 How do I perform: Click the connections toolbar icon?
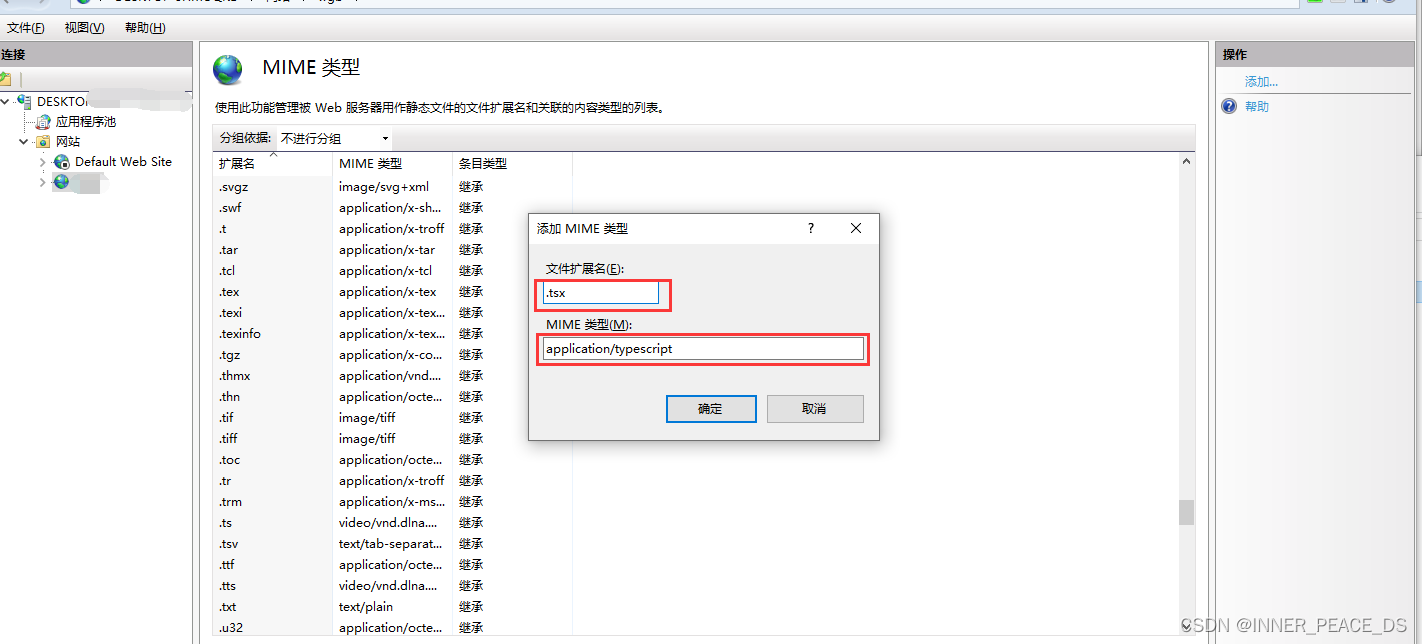point(5,78)
